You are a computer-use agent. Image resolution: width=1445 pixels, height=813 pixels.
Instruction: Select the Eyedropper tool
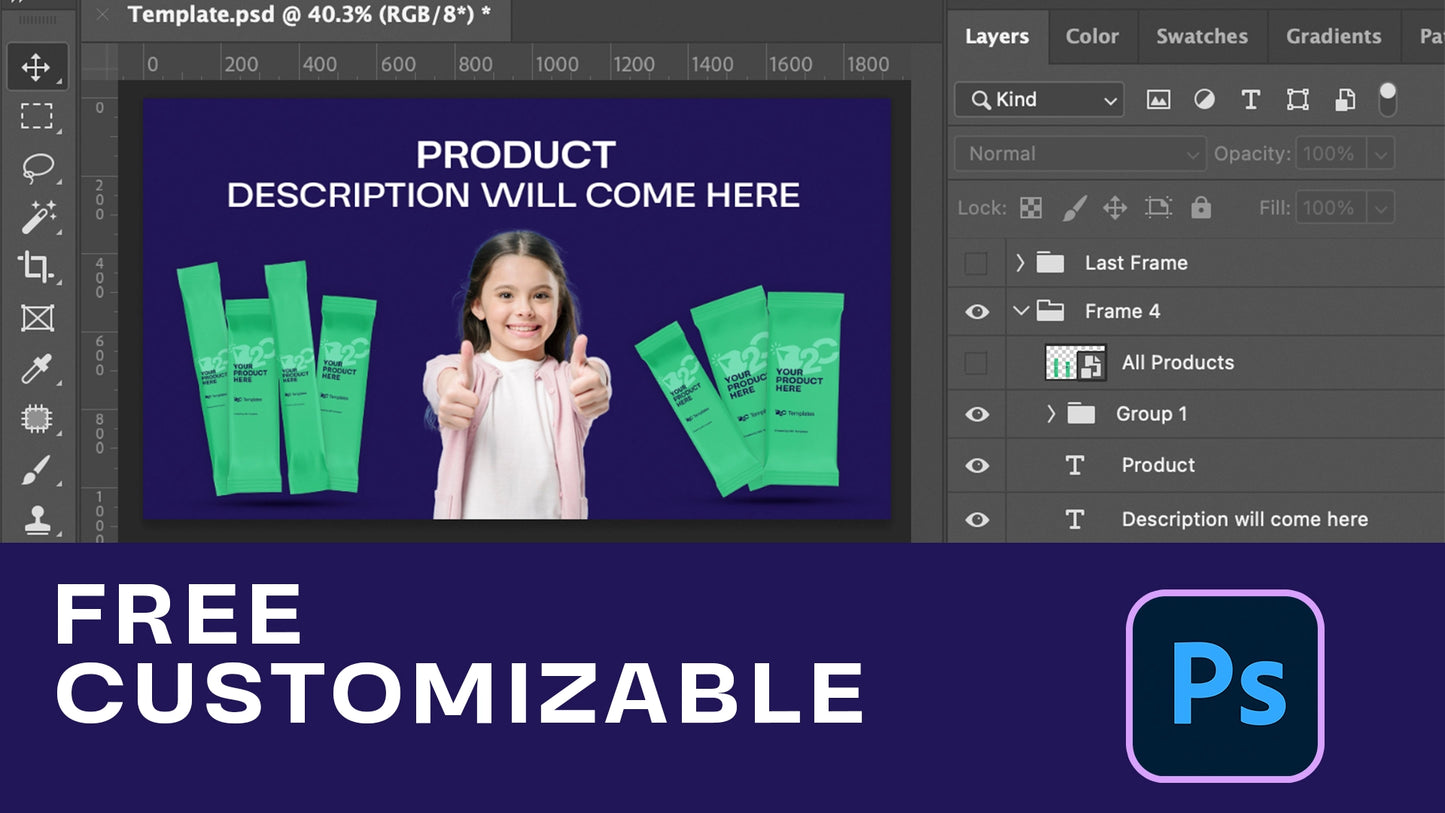tap(37, 369)
